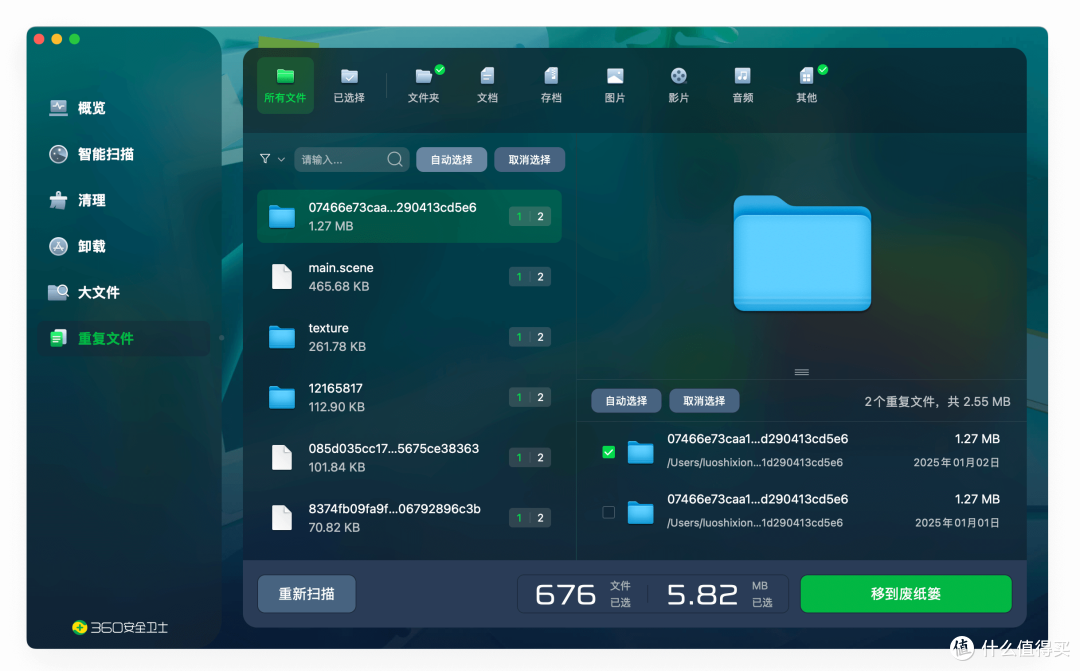Viewport: 1080px width, 671px height.
Task: Select the 12165817 folder row
Action: [409, 397]
